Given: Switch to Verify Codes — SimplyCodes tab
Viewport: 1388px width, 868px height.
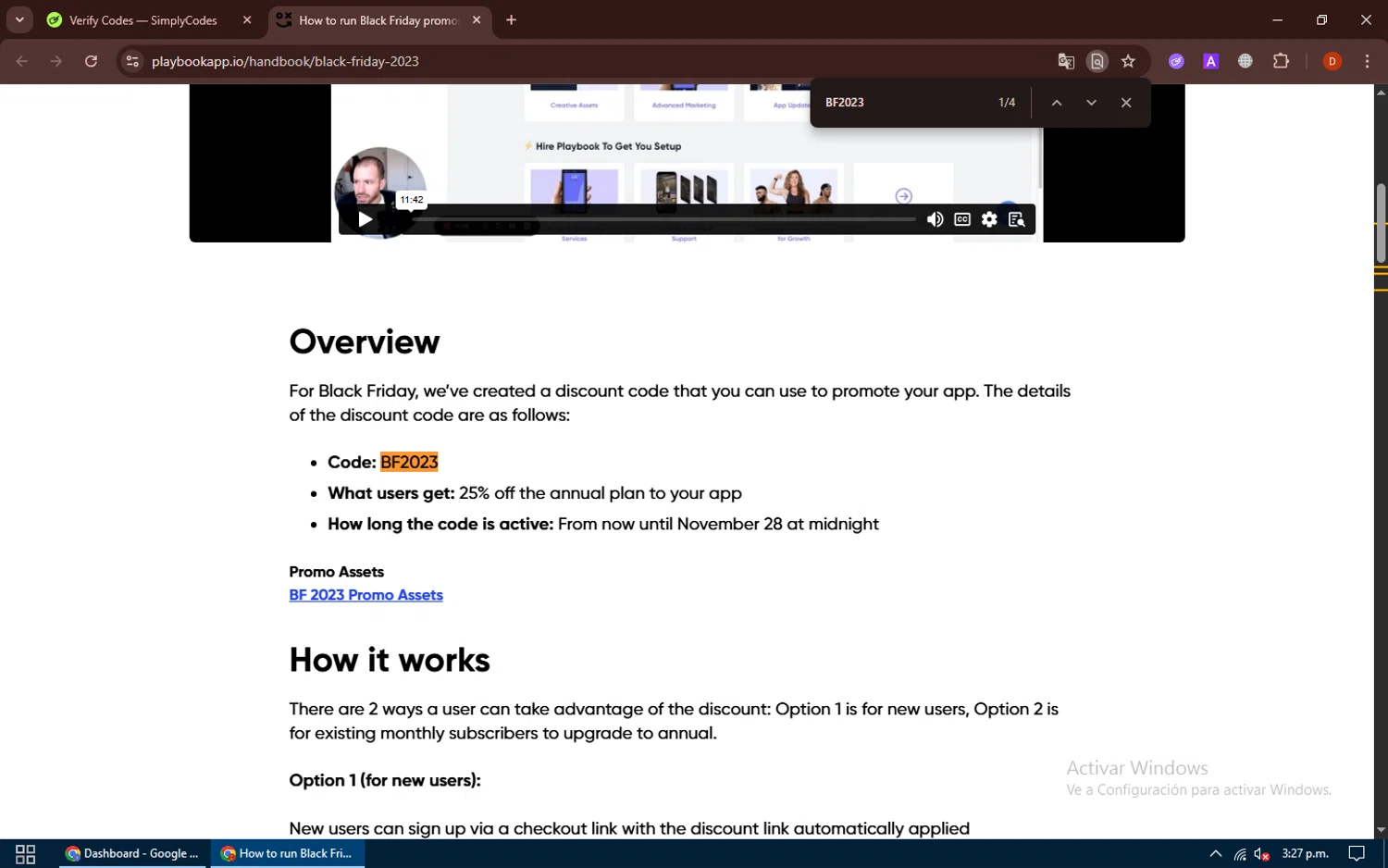Looking at the screenshot, I should coord(143,20).
